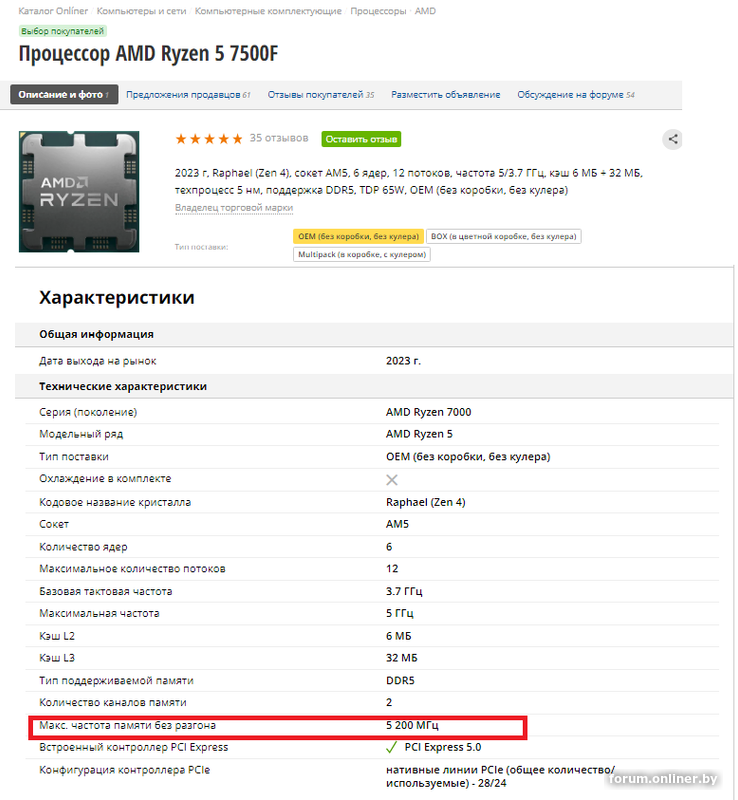
Task: Click the star rating next to product photo
Action: pos(210,140)
